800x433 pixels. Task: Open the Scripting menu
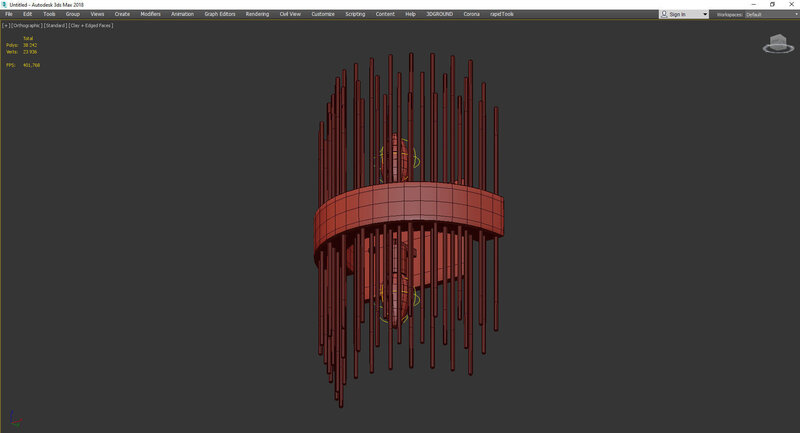tap(355, 15)
